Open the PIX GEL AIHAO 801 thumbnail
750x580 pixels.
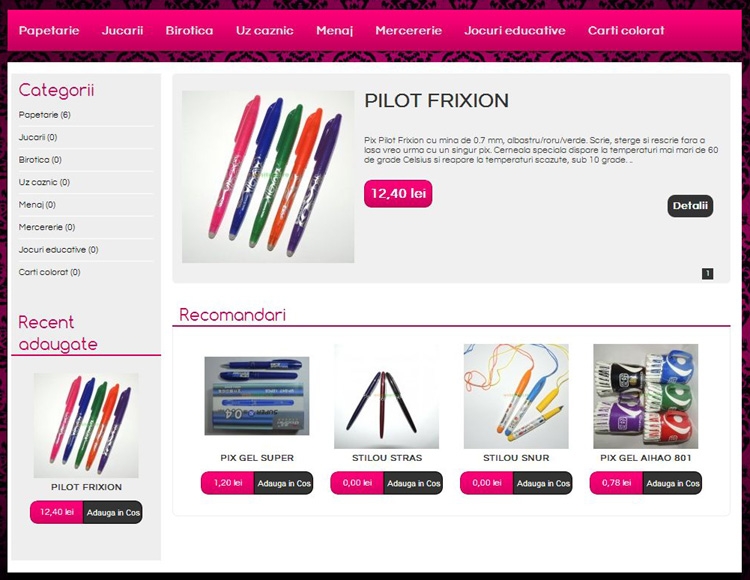646,396
